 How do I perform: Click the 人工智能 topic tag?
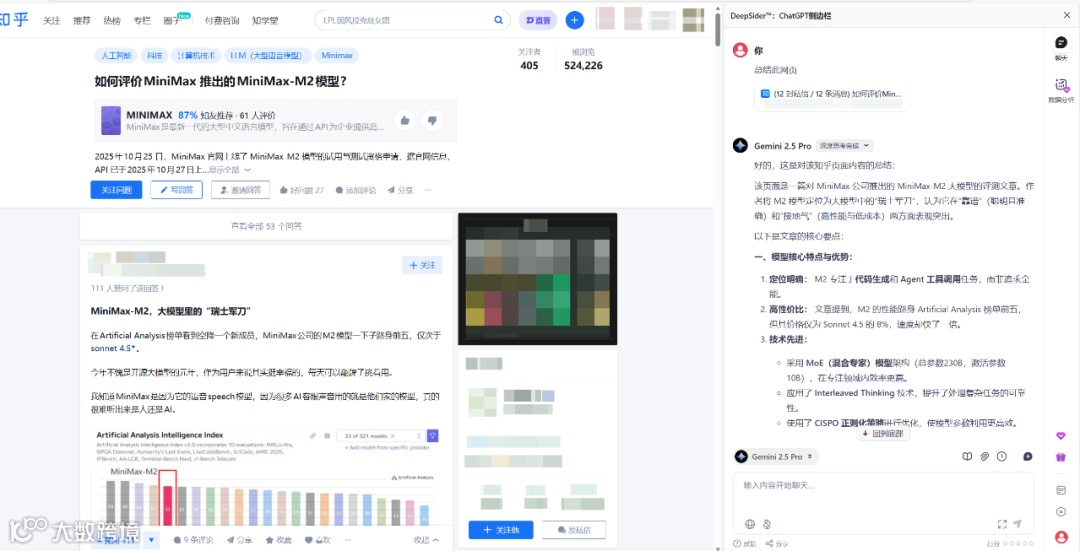(x=115, y=56)
